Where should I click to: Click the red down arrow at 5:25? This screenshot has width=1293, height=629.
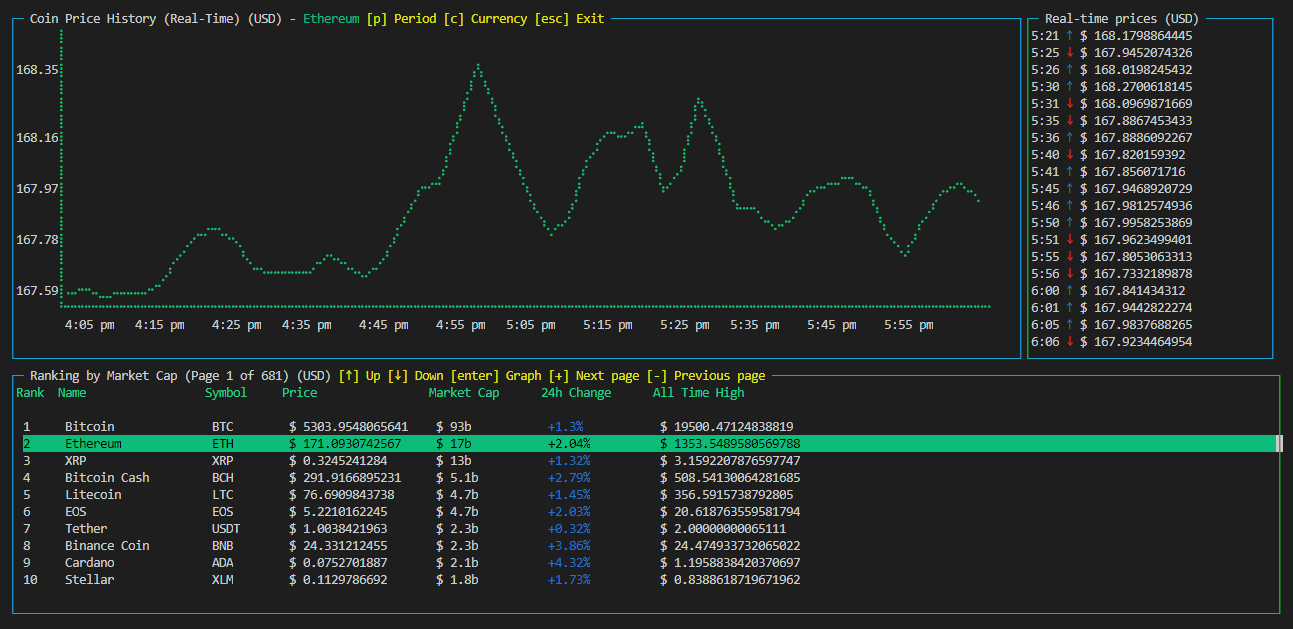[1069, 53]
